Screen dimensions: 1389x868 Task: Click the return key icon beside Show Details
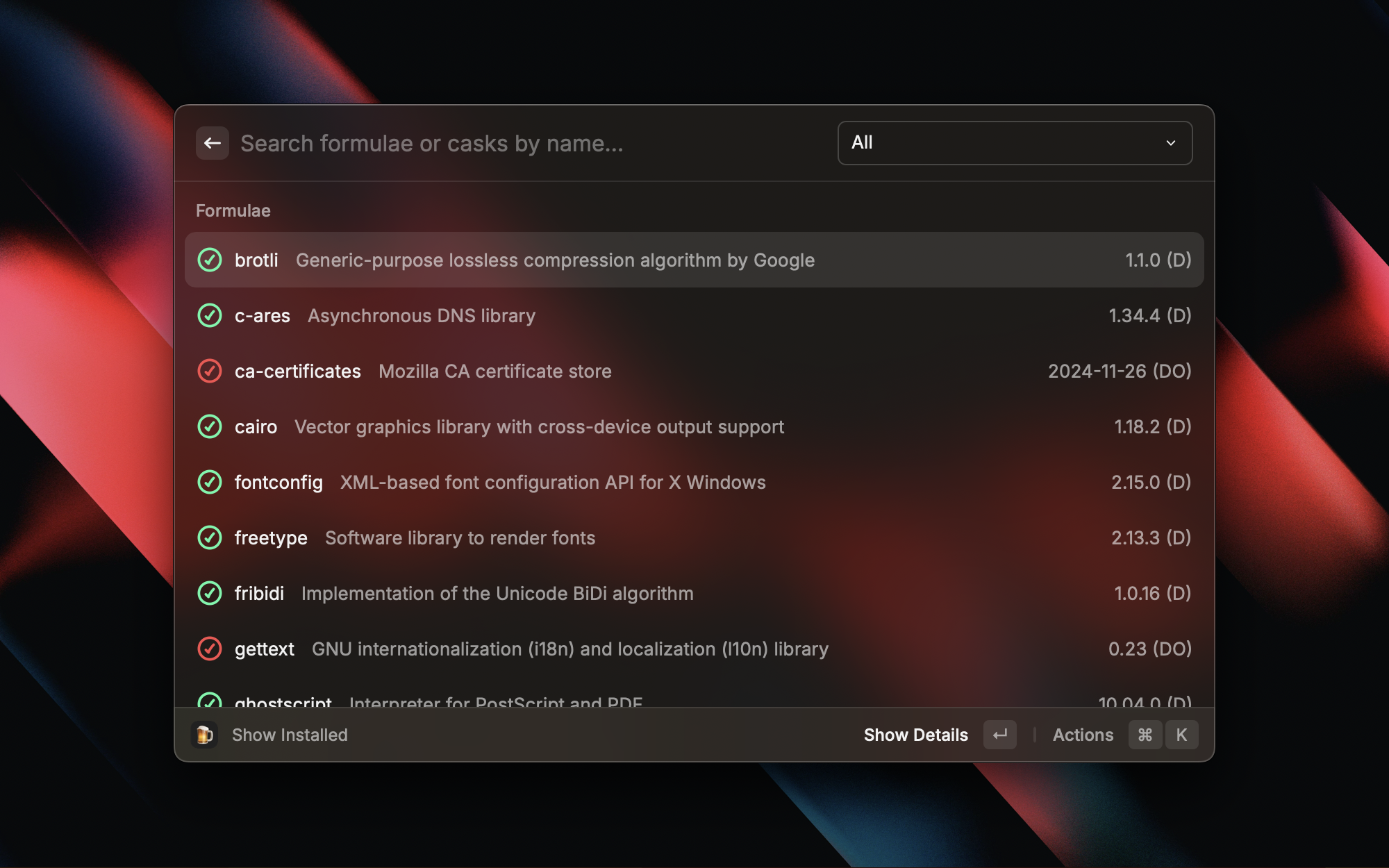[x=999, y=735]
